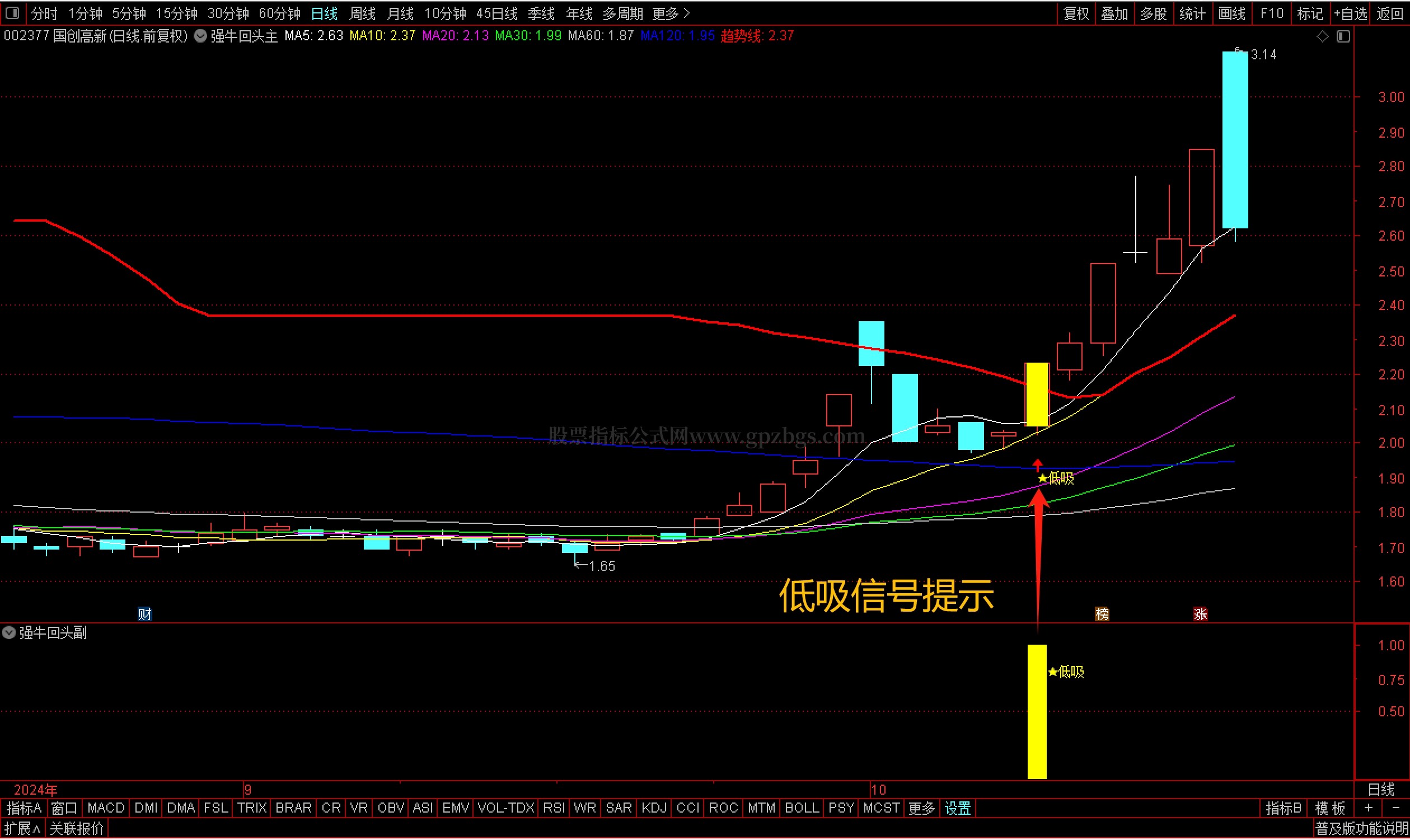Screen dimensions: 1410x840
Task: Expand the 扩展 panel at bottom left
Action: coord(22,829)
